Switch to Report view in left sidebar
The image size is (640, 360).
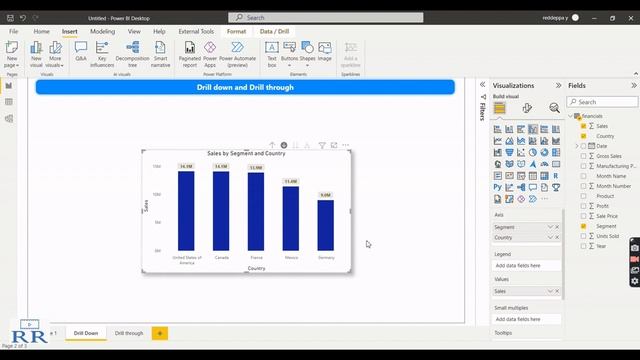coord(9,86)
